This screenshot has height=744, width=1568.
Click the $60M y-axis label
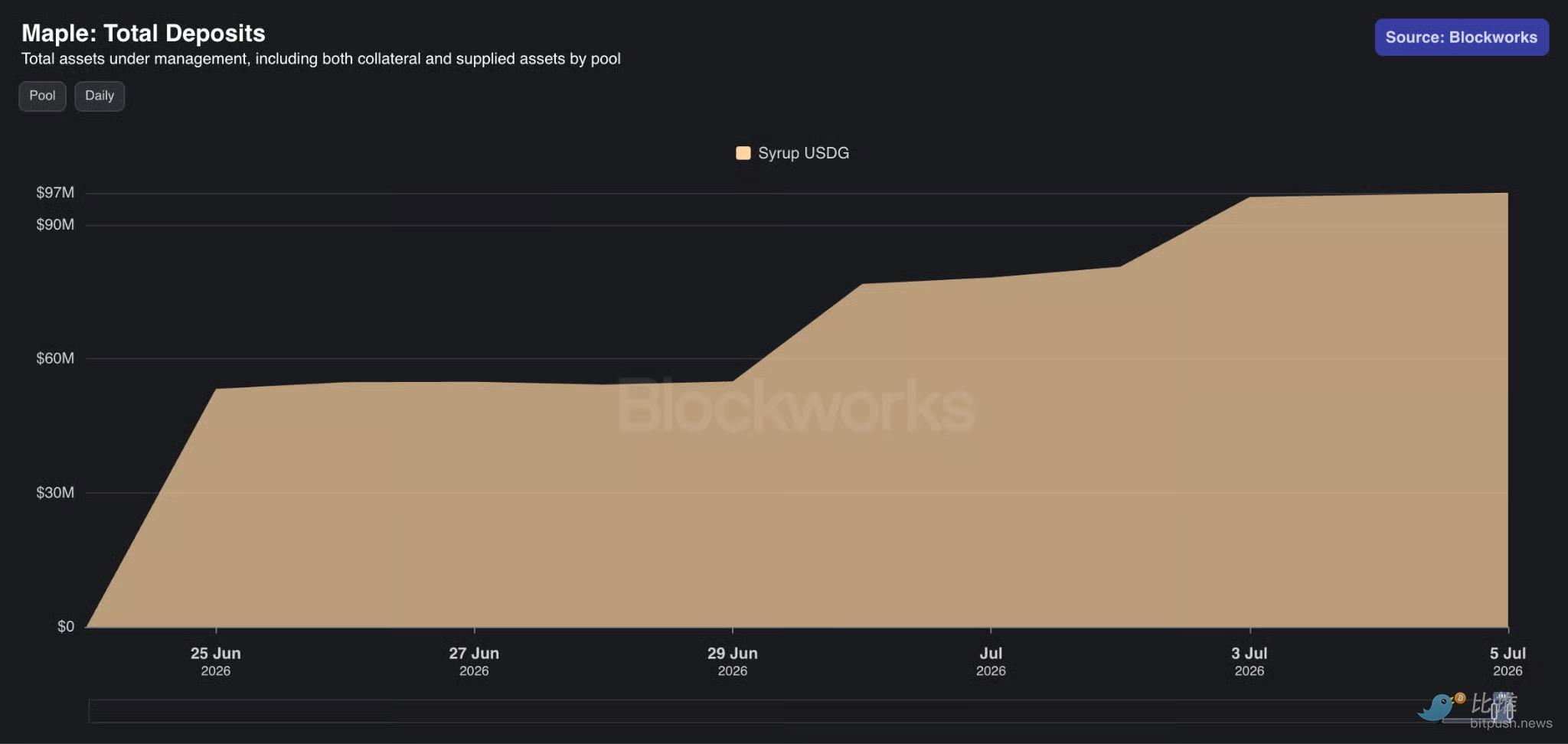coord(55,358)
